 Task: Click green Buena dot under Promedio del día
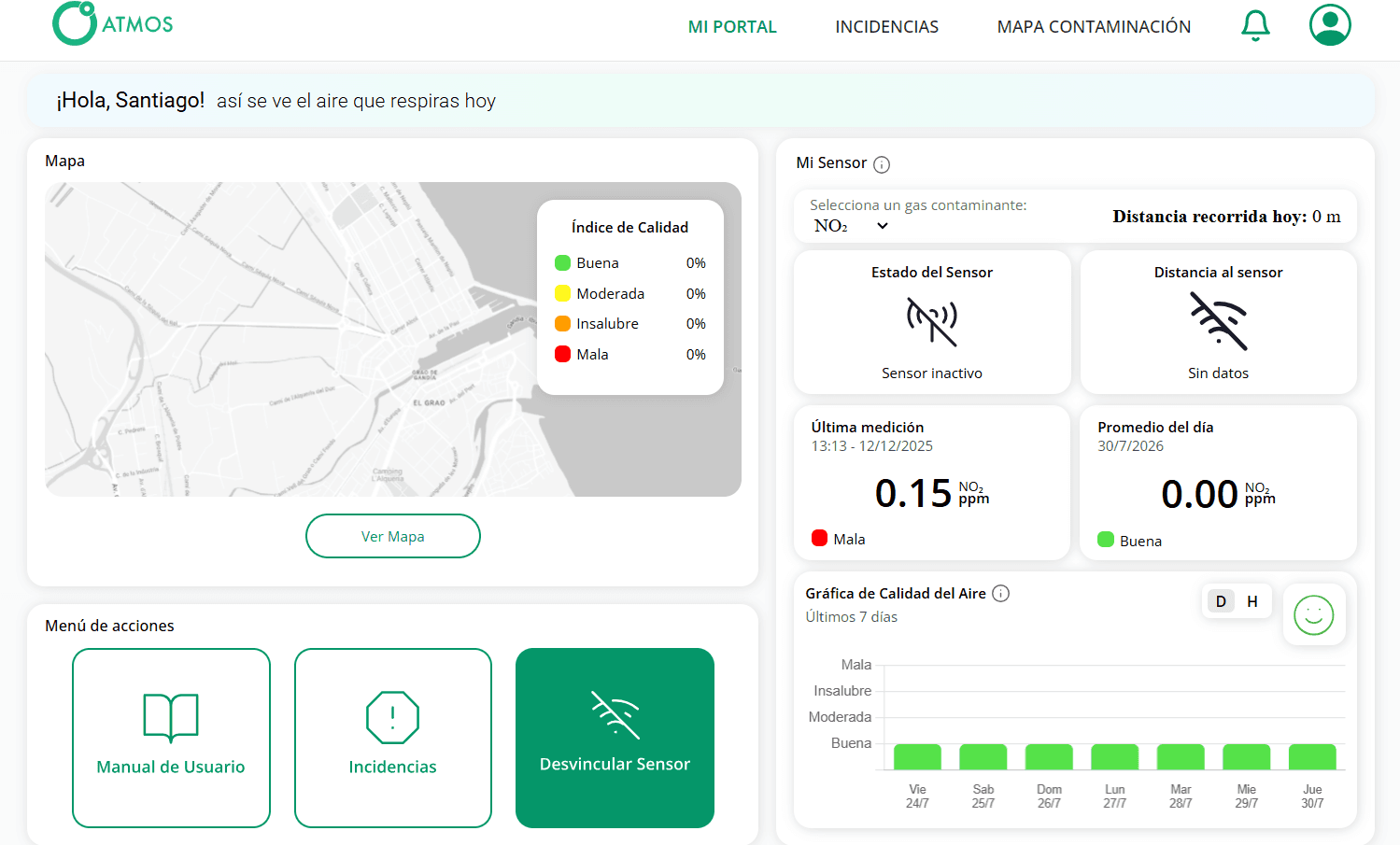click(x=1106, y=540)
